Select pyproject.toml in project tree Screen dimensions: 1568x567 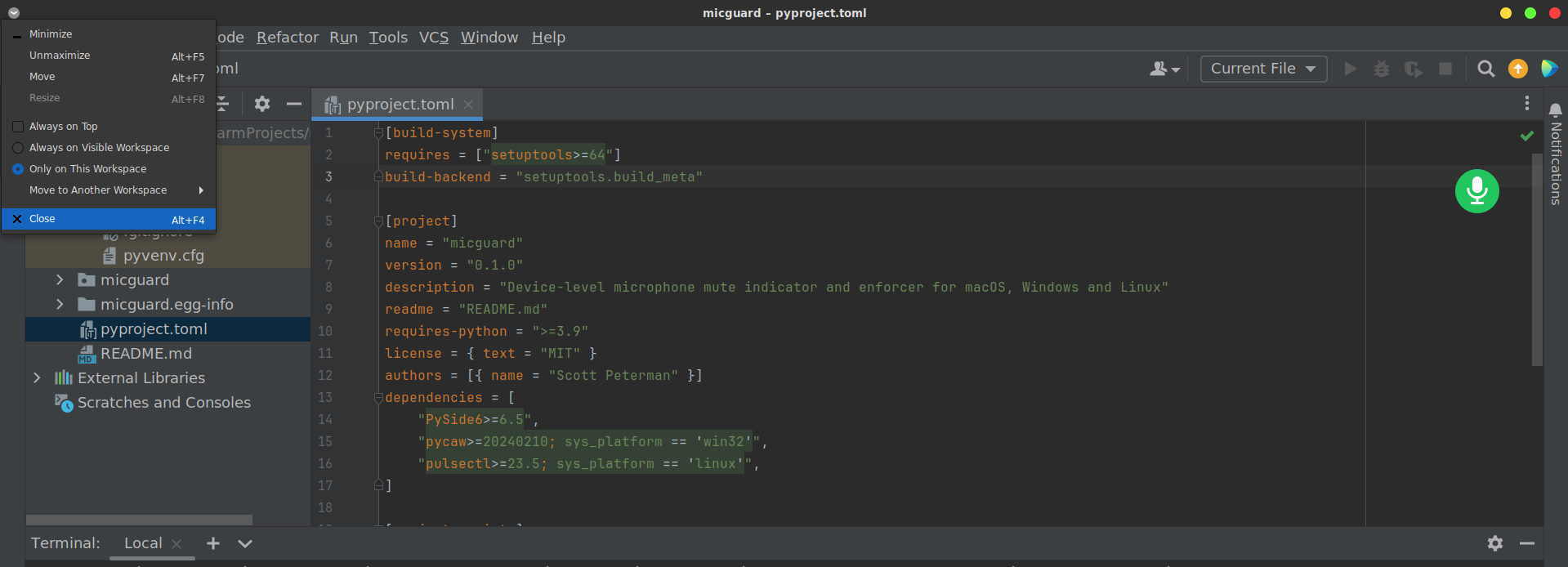[x=154, y=329]
